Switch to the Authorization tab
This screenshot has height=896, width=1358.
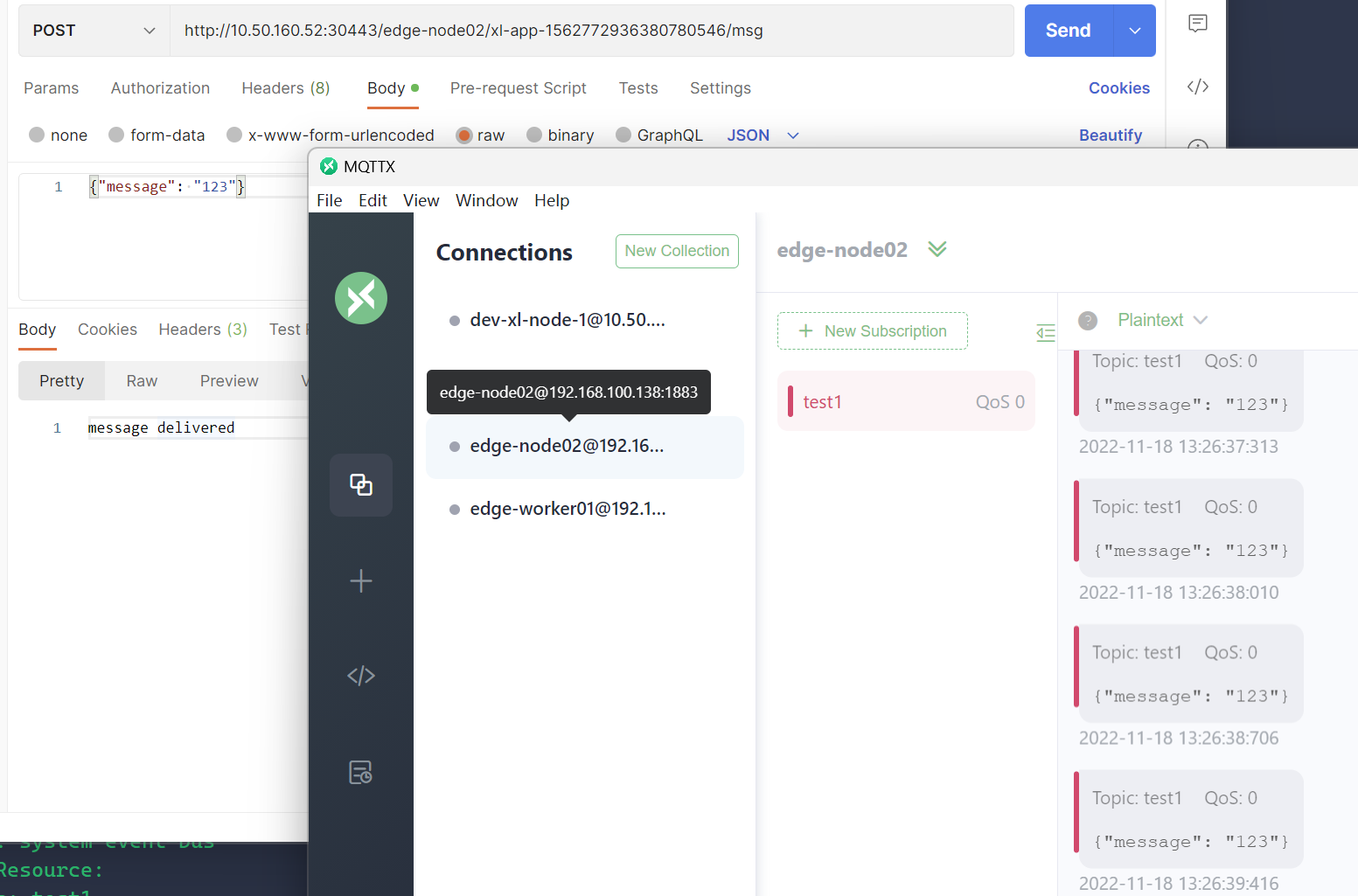pos(160,87)
